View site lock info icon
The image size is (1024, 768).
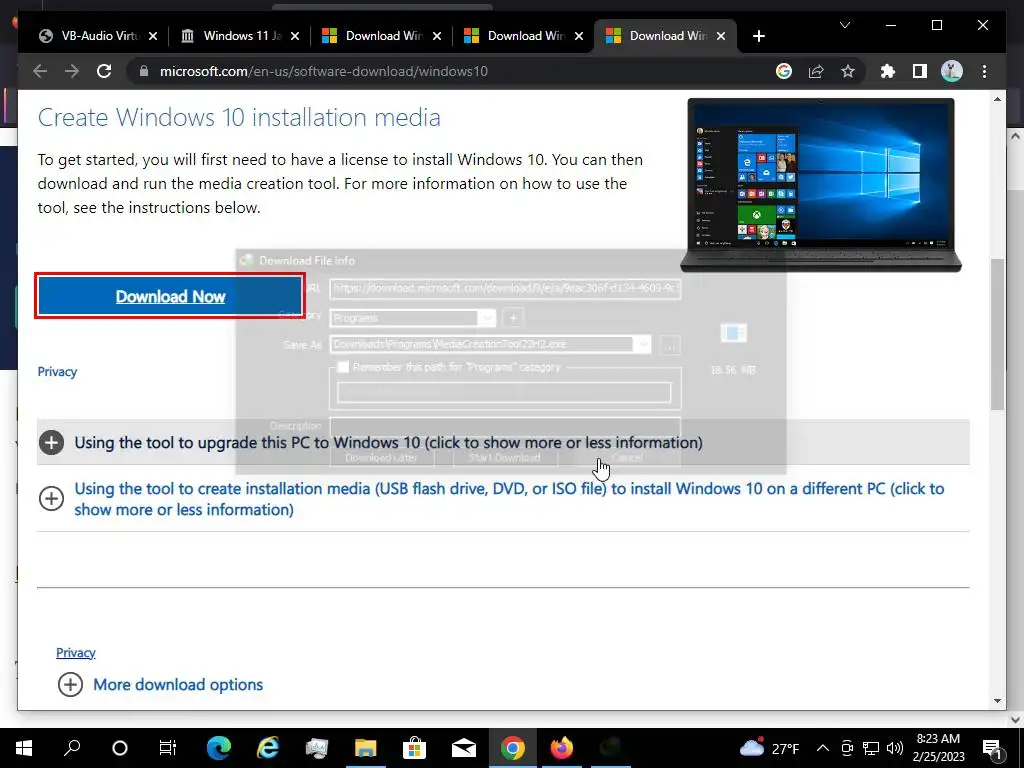[144, 71]
